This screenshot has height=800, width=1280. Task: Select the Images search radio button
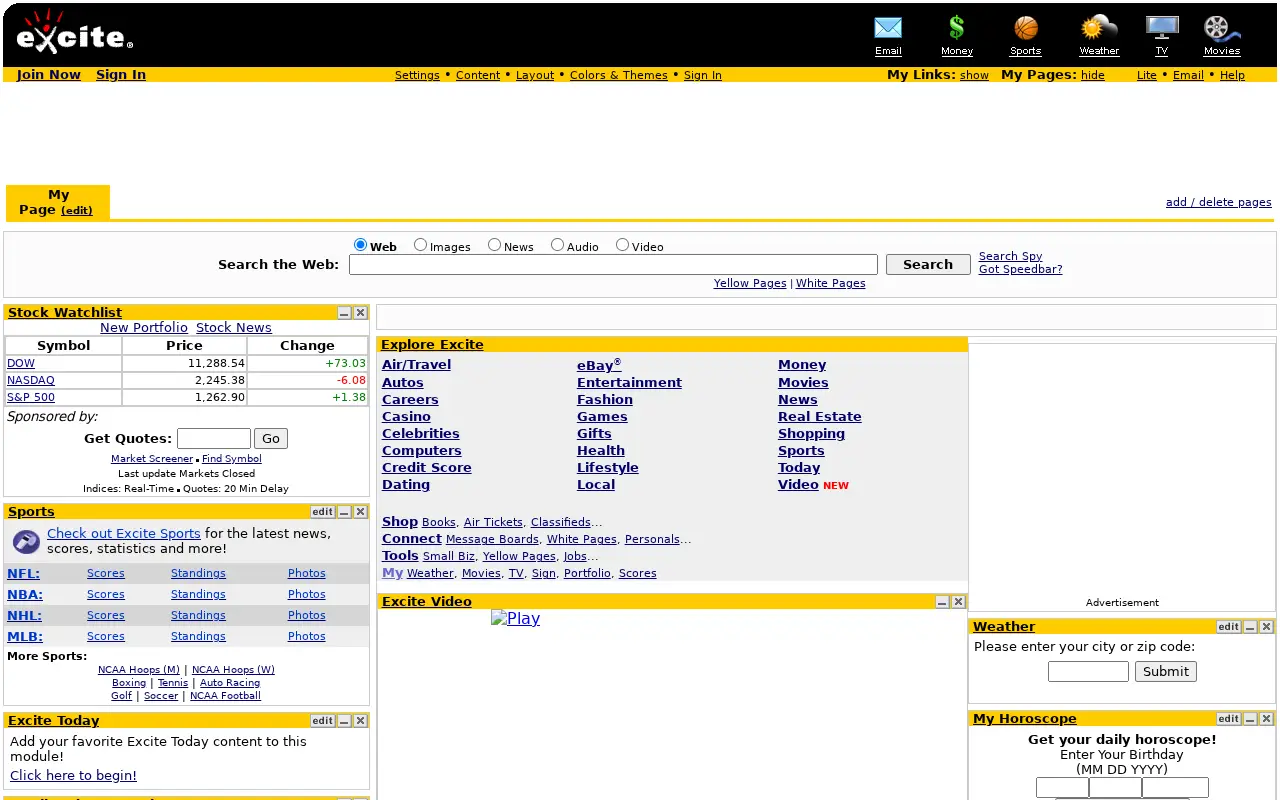[x=421, y=245]
